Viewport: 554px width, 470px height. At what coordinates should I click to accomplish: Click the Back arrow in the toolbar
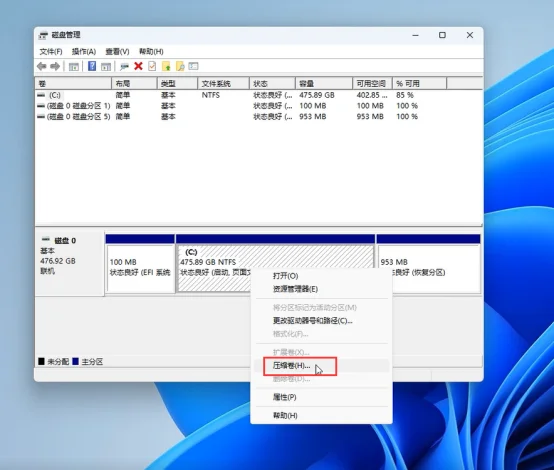(x=42, y=66)
